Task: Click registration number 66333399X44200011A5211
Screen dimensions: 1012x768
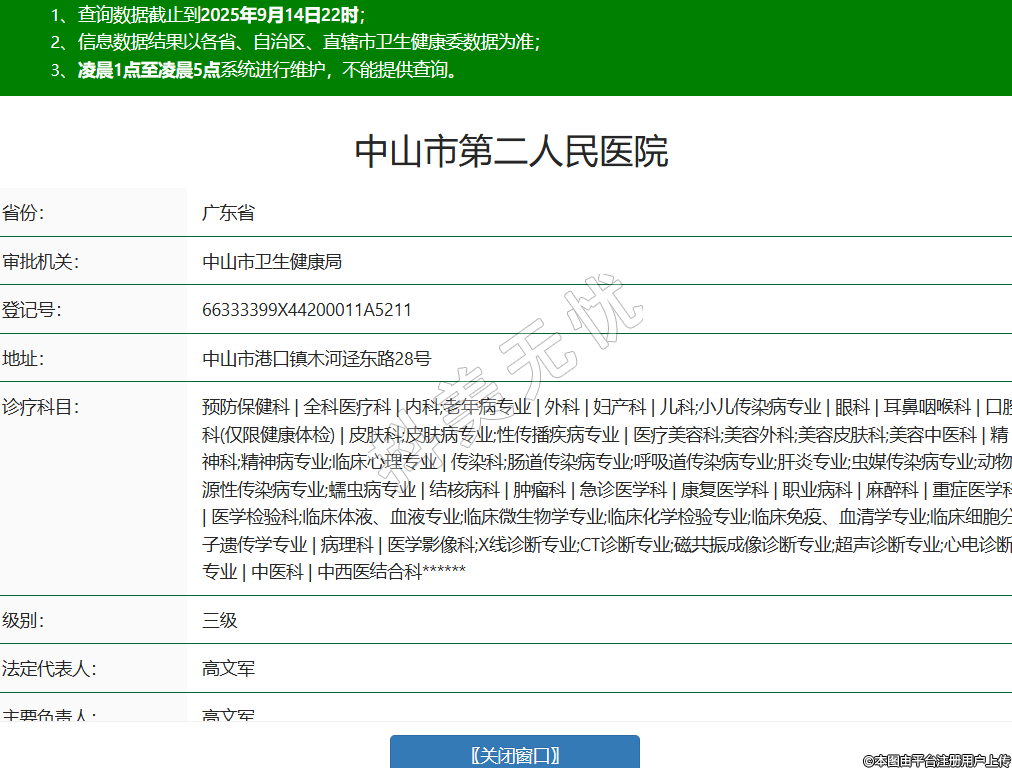Action: (x=306, y=310)
